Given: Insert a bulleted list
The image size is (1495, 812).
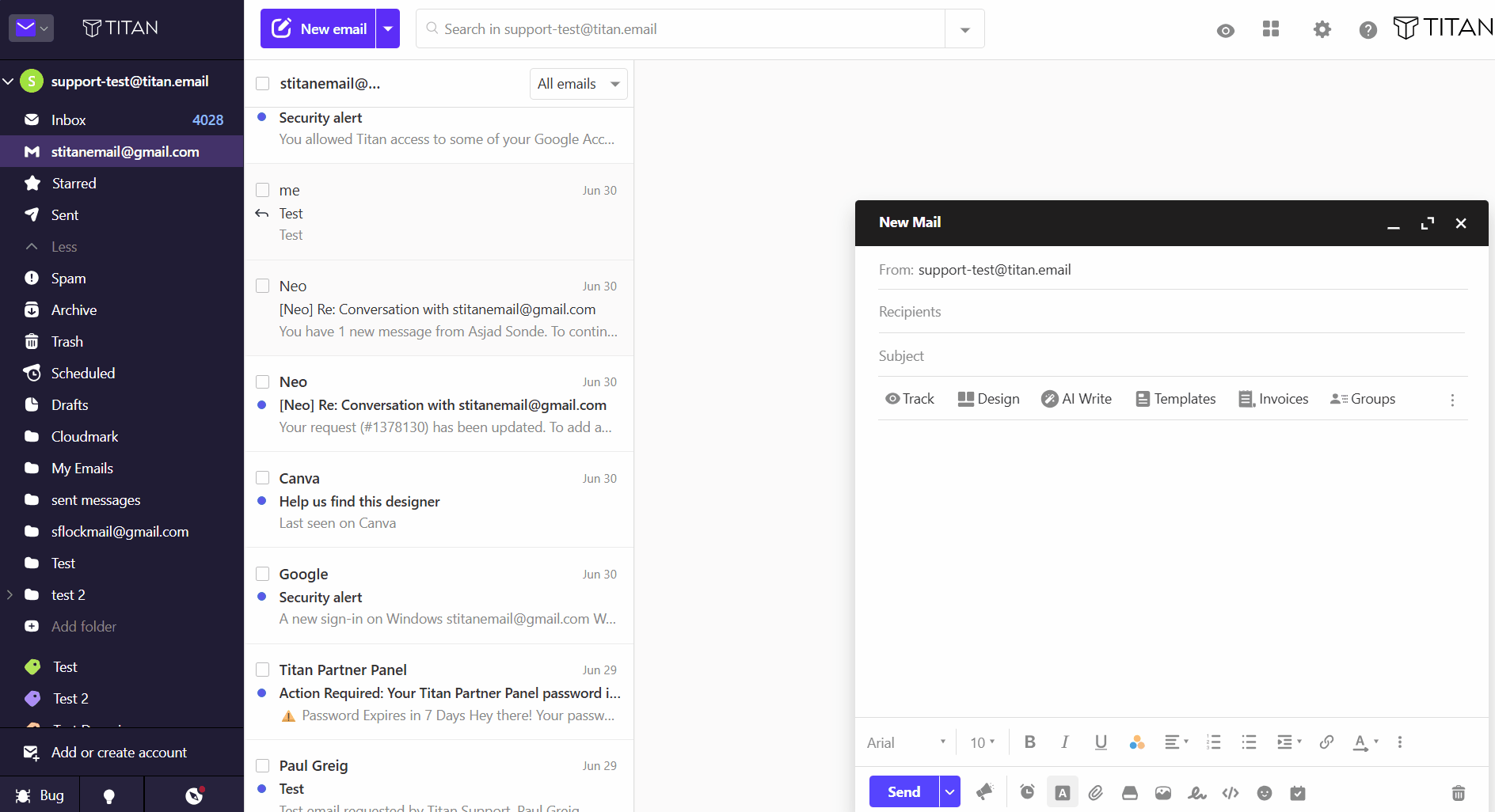Looking at the screenshot, I should (1249, 742).
